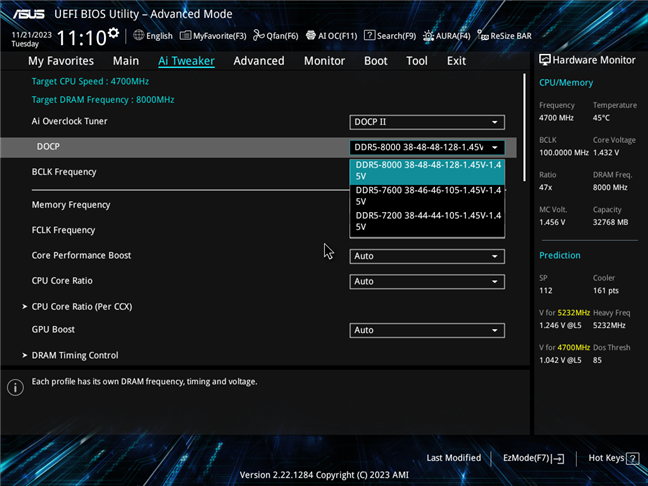Click the Temperature 45°C reading

coord(601,118)
